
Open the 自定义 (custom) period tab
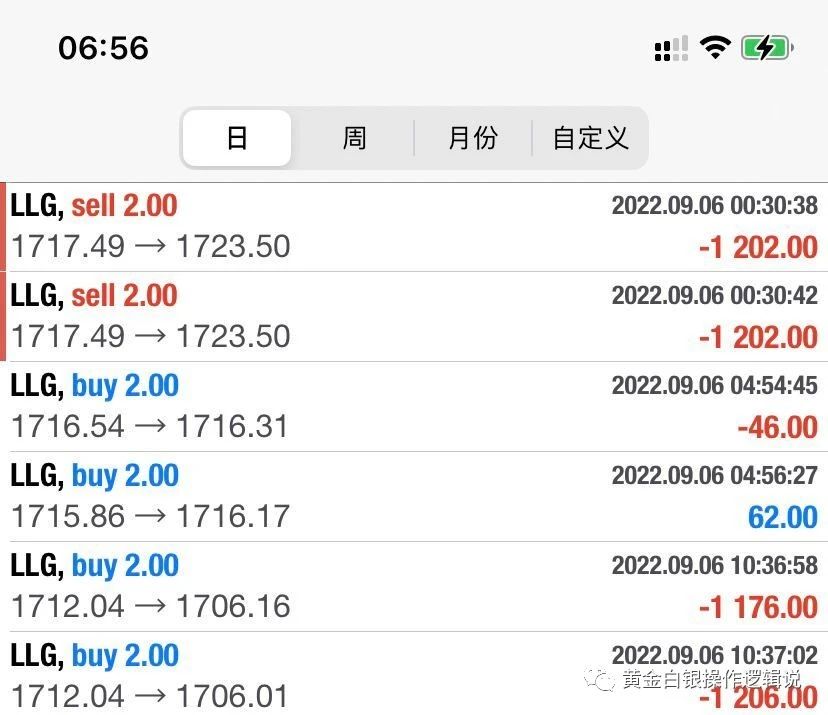(590, 138)
